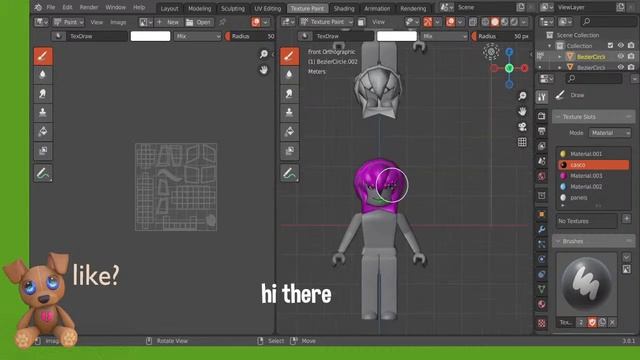This screenshot has width=640, height=360.
Task: Click the zoom magnifier in the 3D viewport
Action: click(522, 96)
